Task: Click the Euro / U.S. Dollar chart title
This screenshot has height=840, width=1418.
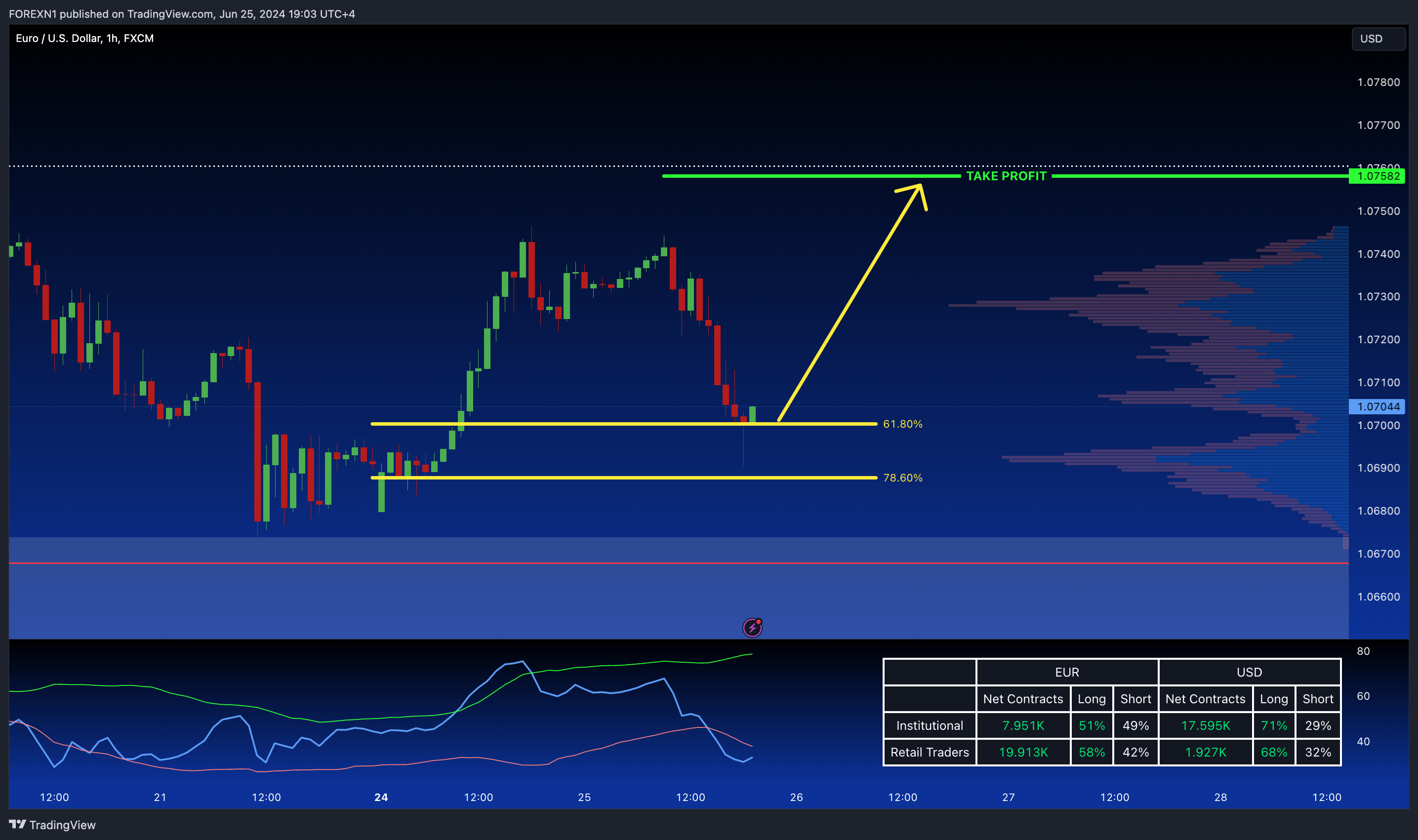Action: [x=85, y=38]
